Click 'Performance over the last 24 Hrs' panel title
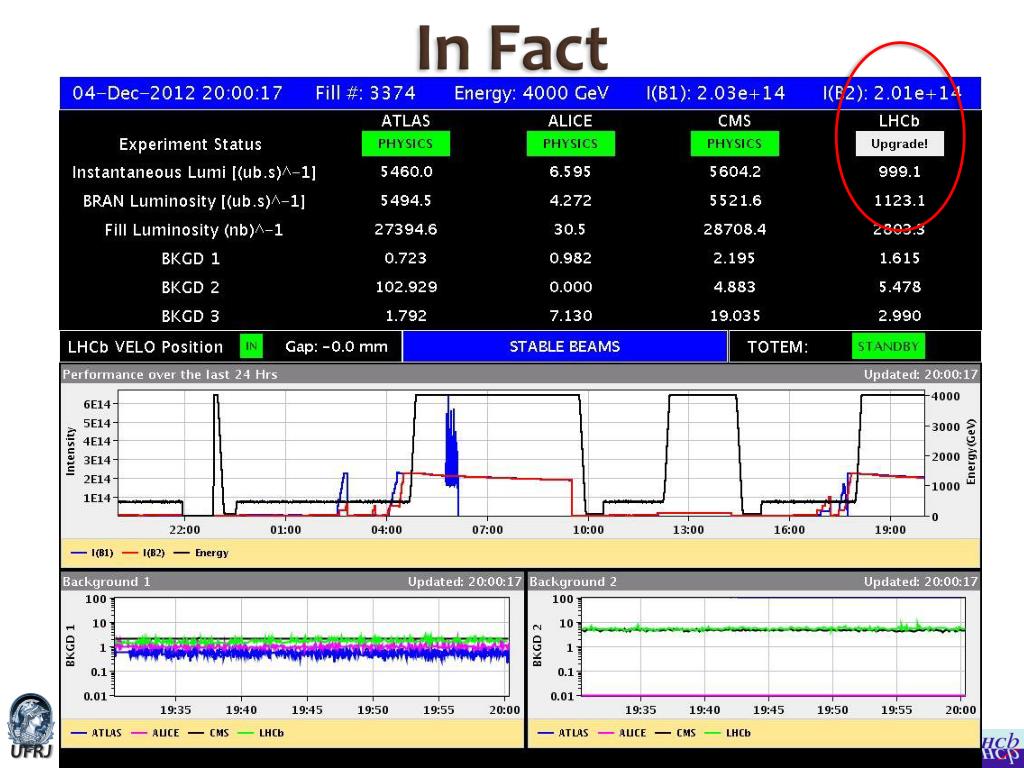This screenshot has height=768, width=1024. coord(170,374)
